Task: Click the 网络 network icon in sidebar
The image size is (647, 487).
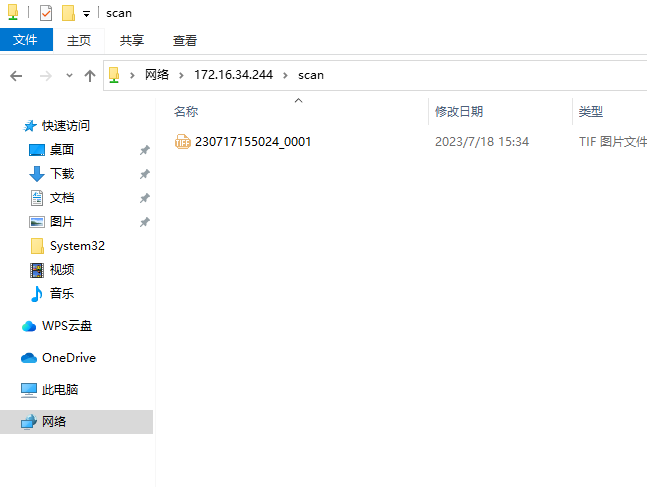Action: (29, 422)
